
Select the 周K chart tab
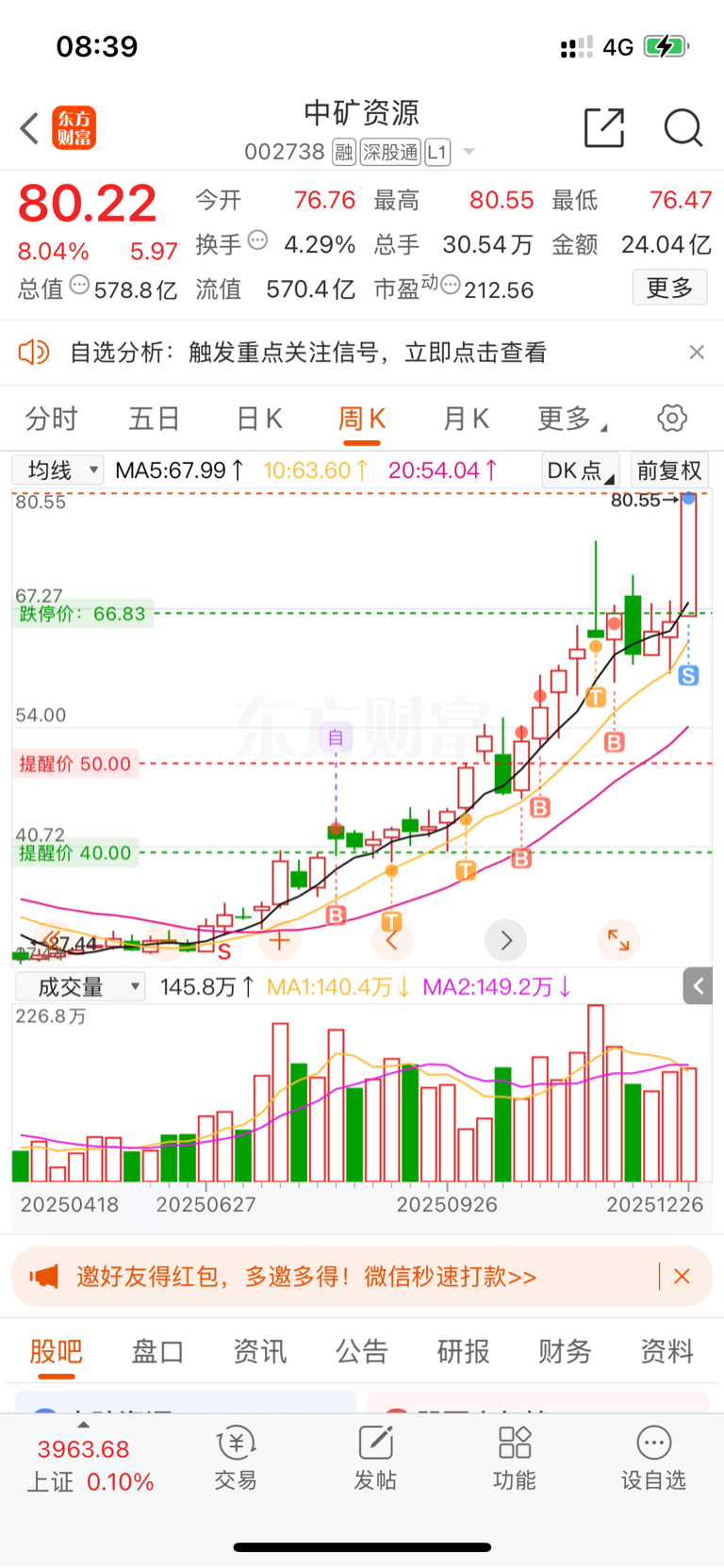362,419
